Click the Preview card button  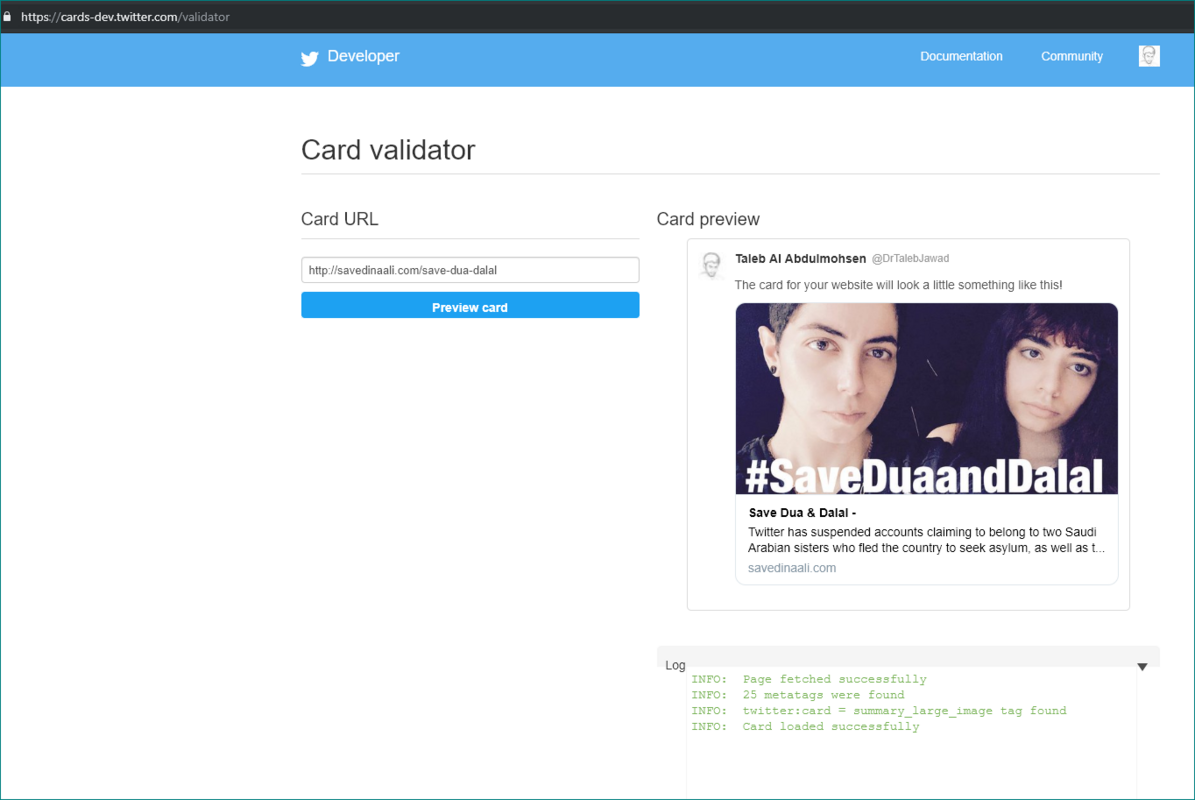point(470,306)
